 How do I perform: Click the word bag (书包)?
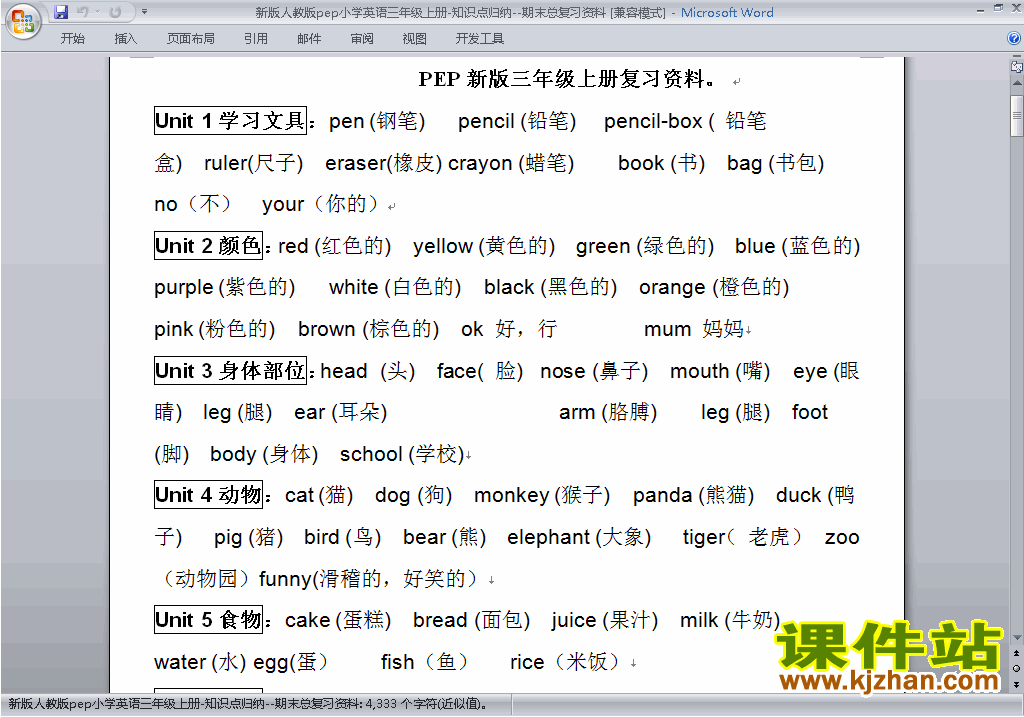pyautogui.click(x=775, y=163)
